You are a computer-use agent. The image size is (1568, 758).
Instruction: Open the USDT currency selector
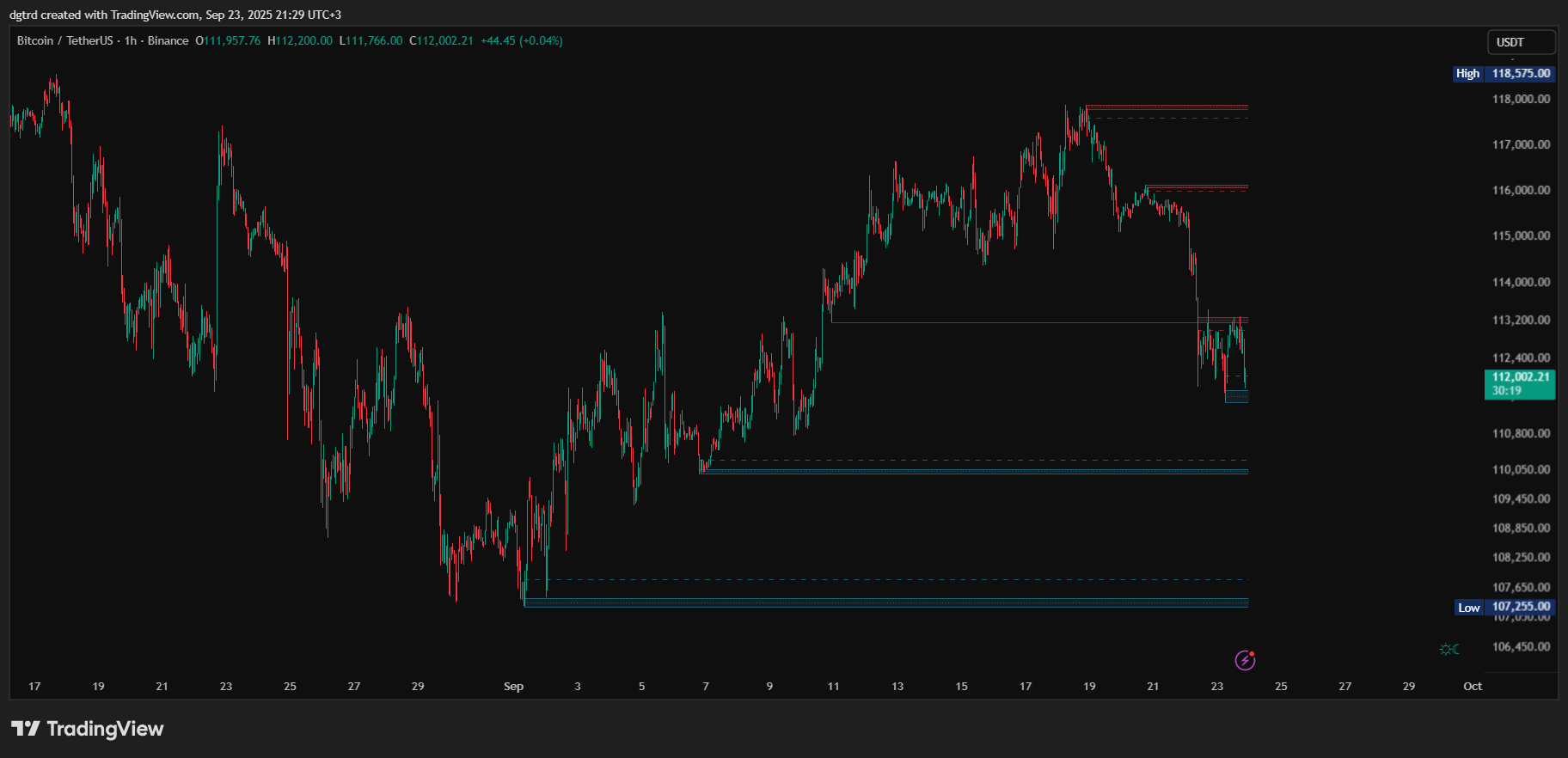point(1521,42)
